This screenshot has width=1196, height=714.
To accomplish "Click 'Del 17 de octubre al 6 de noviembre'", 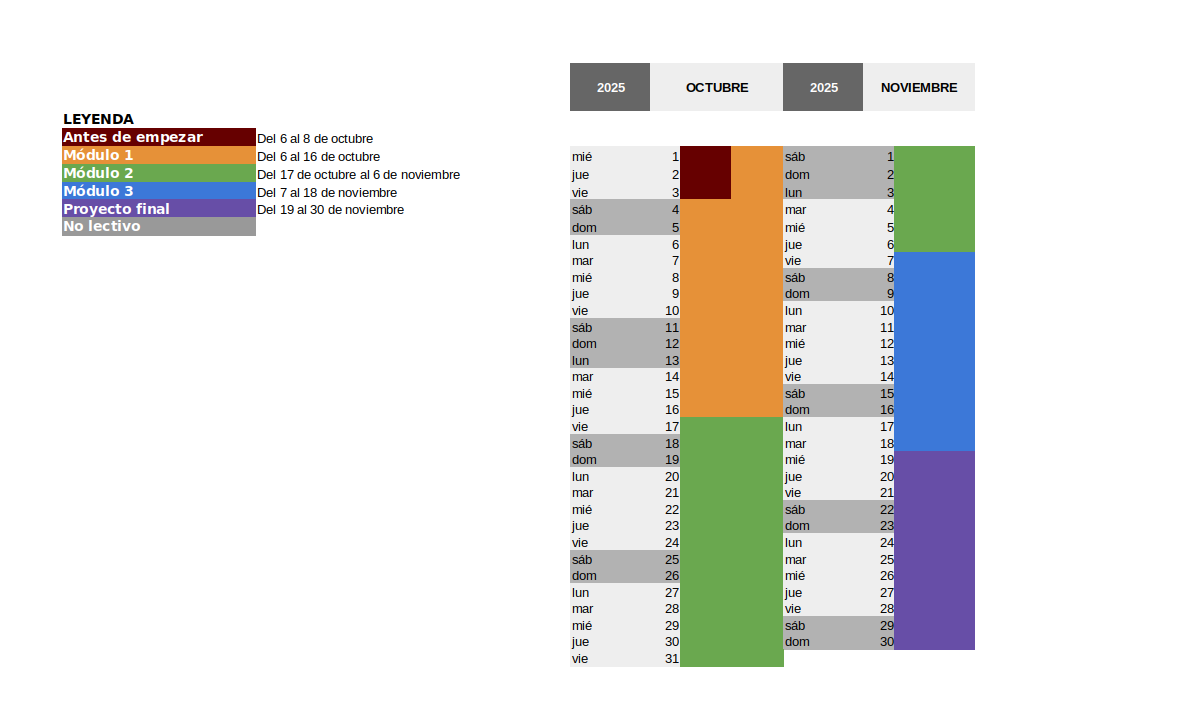I will point(358,175).
